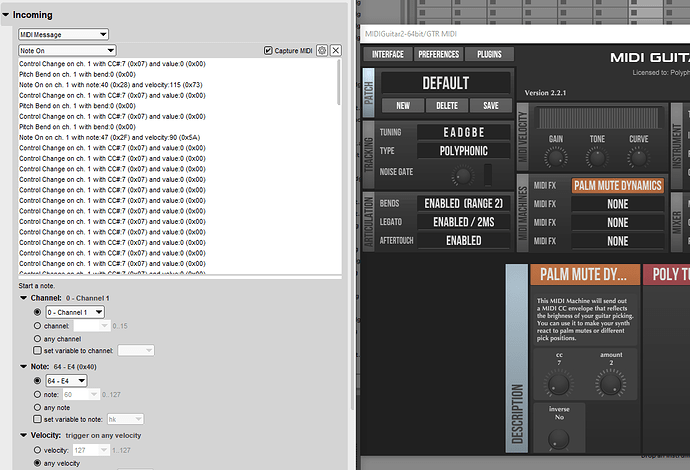DELETE the current patch
The image size is (690, 470).
tap(447, 106)
